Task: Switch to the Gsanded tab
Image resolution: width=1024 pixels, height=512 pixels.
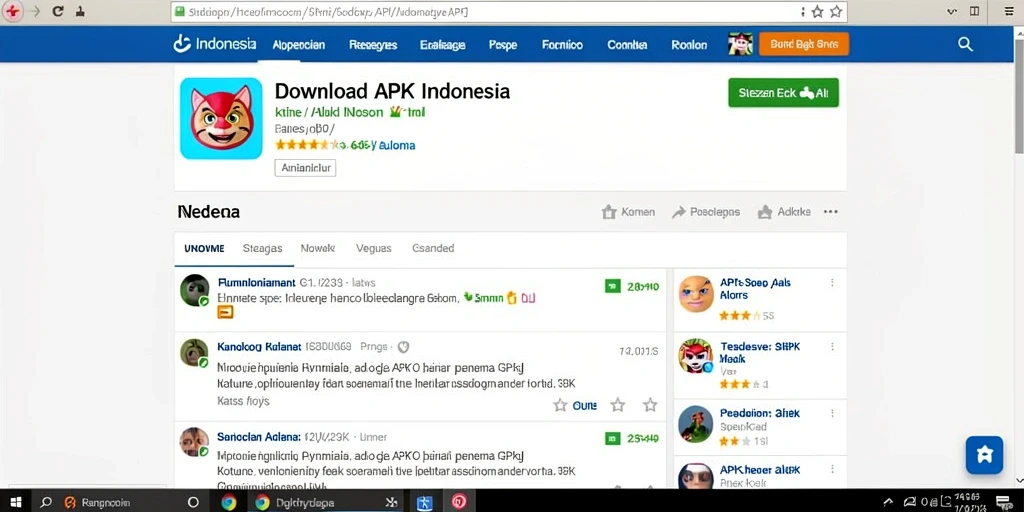Action: (x=433, y=248)
